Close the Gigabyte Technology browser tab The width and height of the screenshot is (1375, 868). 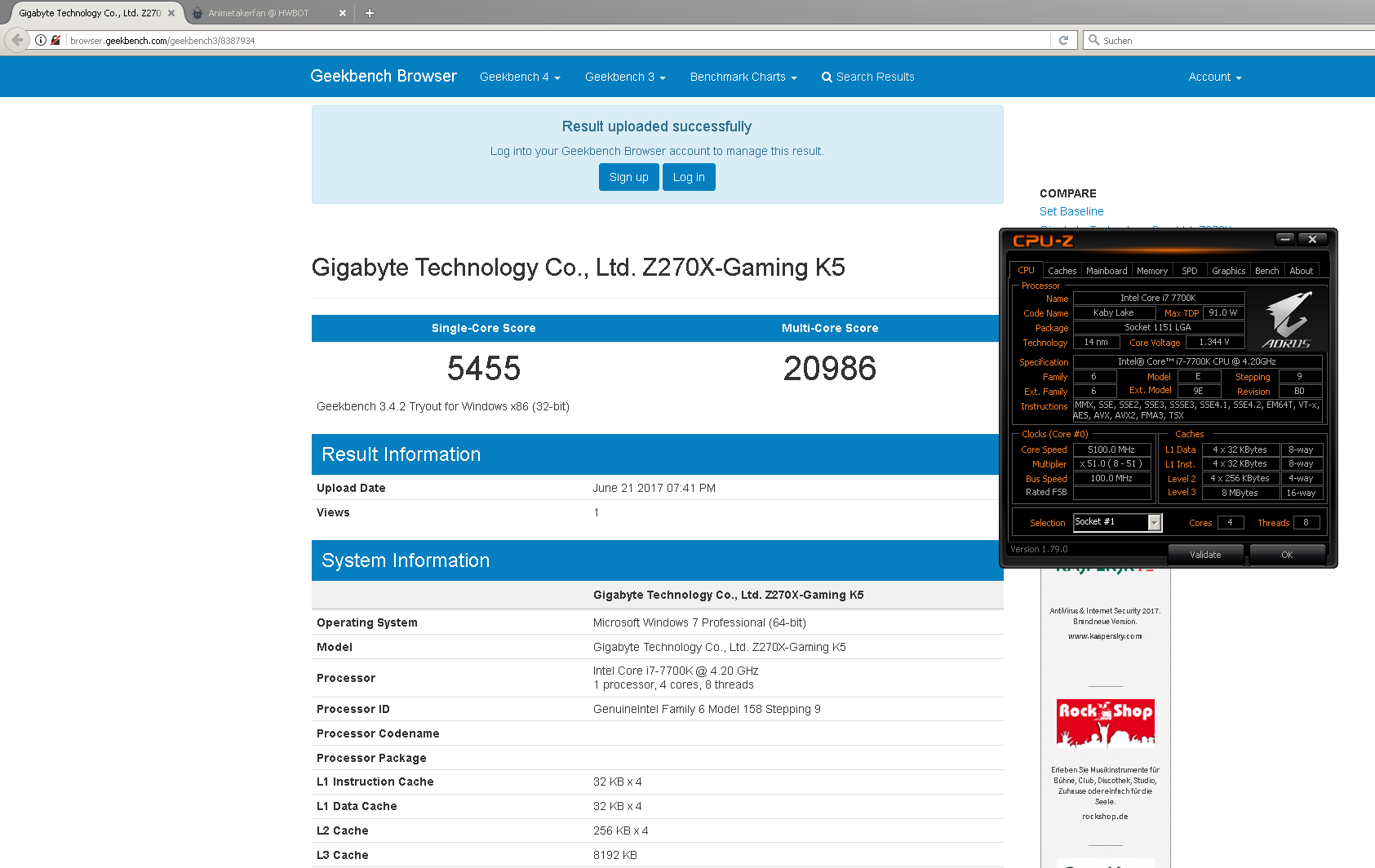pyautogui.click(x=171, y=13)
